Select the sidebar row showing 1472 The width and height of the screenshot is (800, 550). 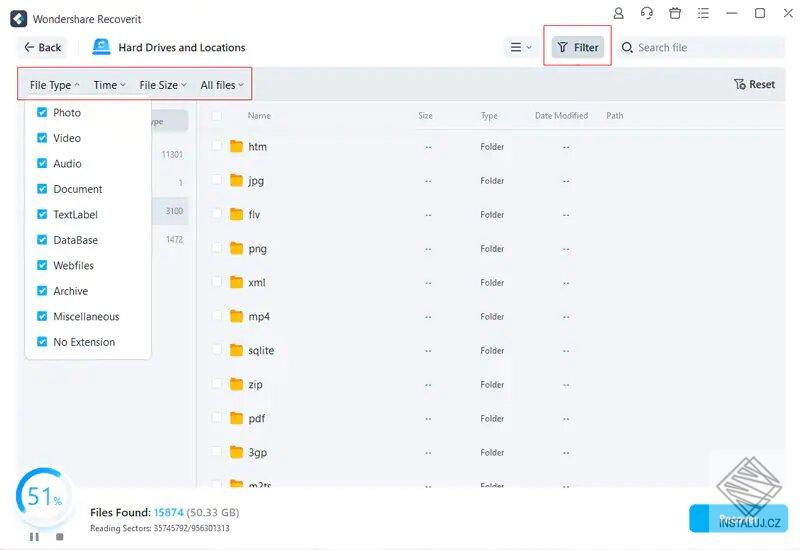click(x=169, y=239)
